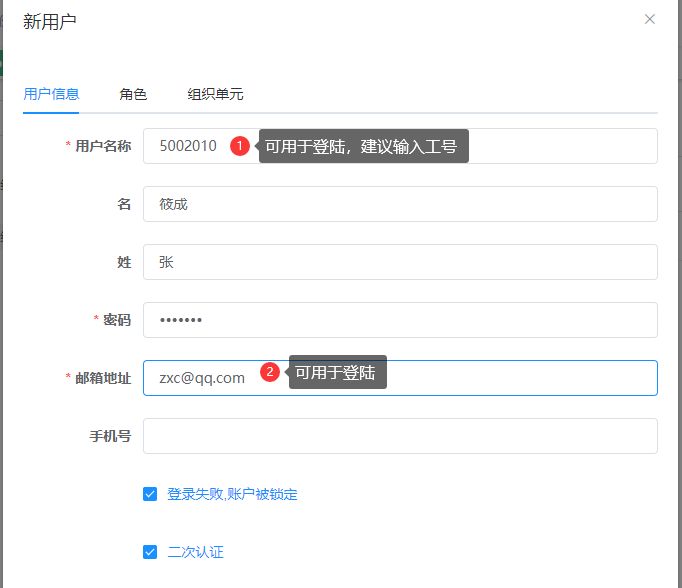
Task: Click the red number 2 annotation badge
Action: [x=269, y=373]
